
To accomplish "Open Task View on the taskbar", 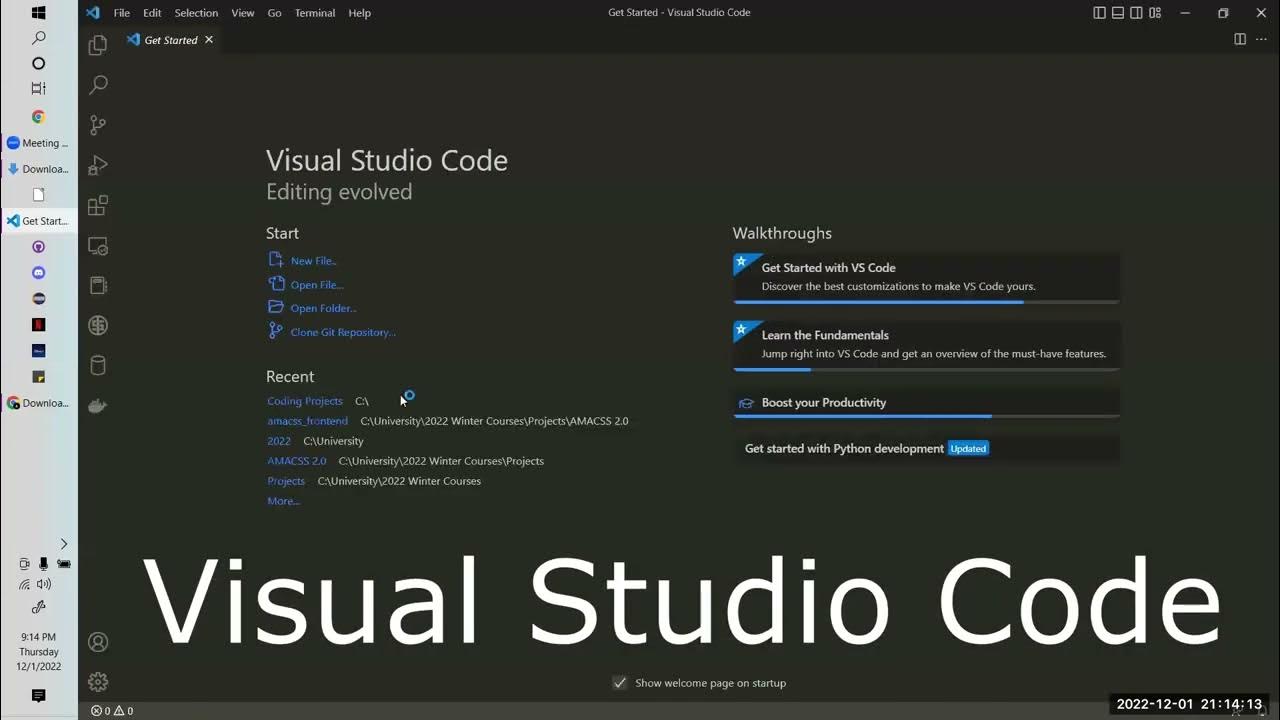I will (38, 89).
